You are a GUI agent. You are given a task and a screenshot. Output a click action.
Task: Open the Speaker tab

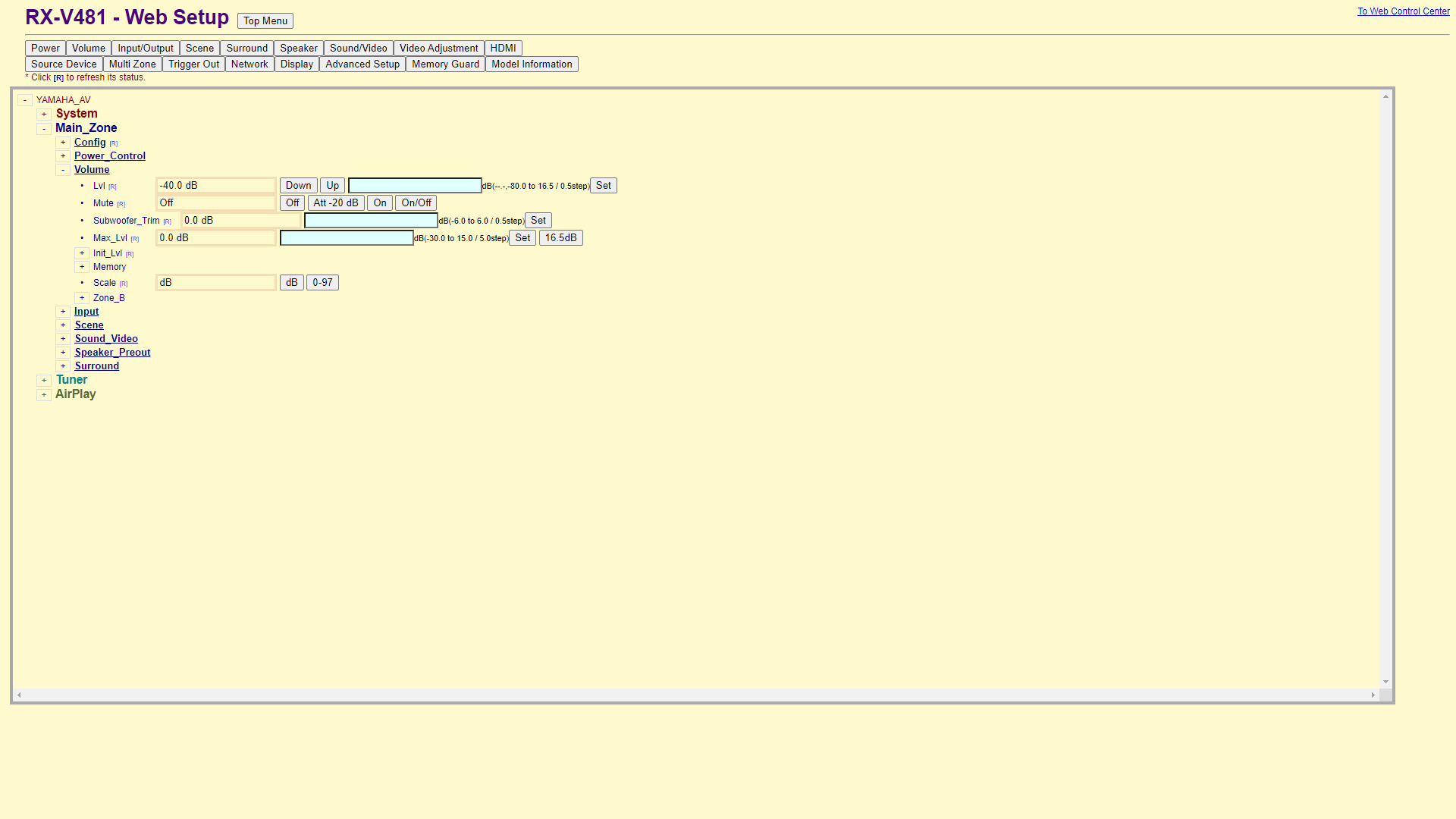[299, 49]
